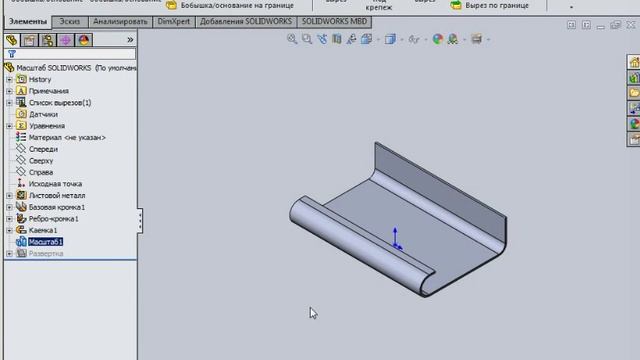The width and height of the screenshot is (640, 360).
Task: Open Apply Scene dropdown arrow
Action: point(464,40)
